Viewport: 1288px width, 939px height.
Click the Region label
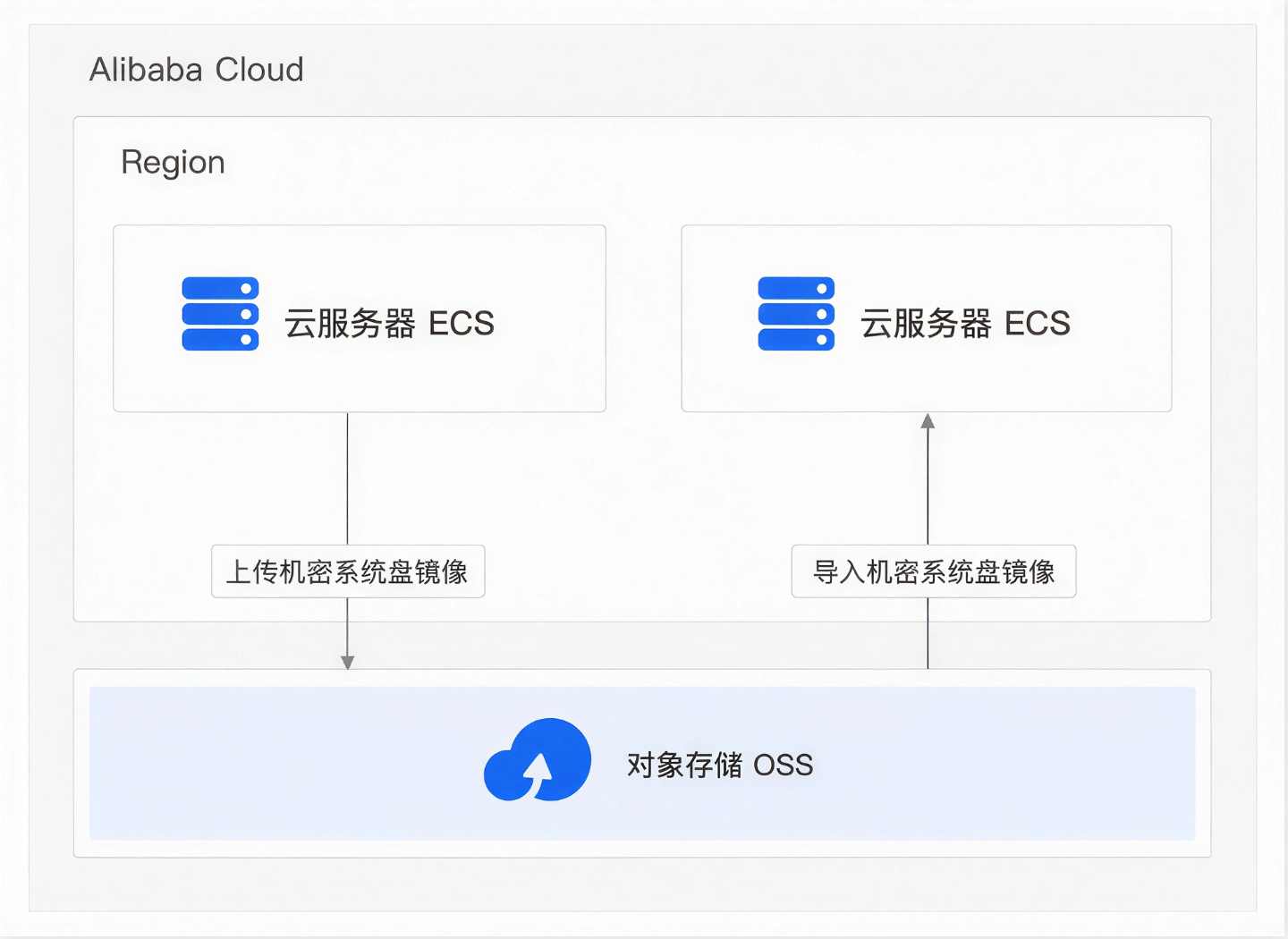173,163
